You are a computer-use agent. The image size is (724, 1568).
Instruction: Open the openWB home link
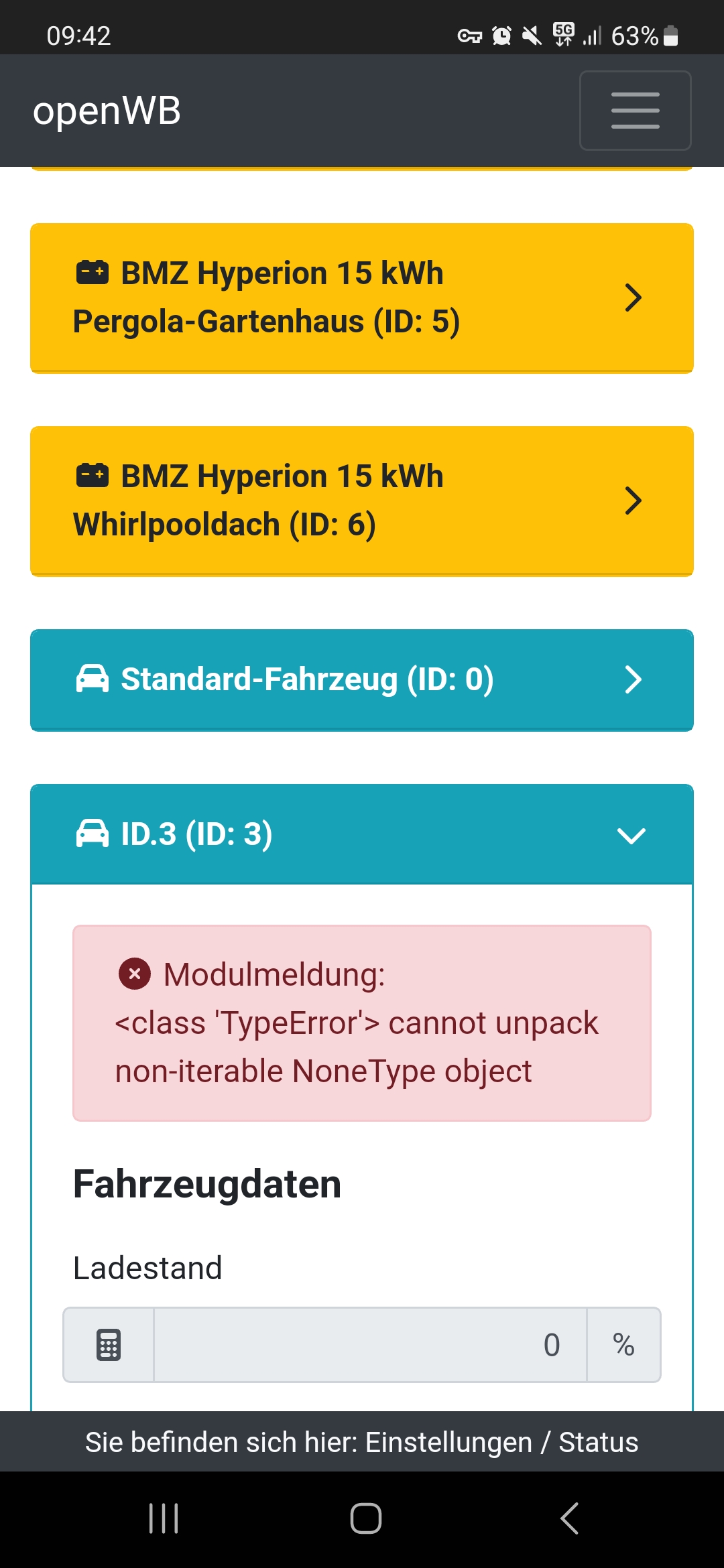coord(107,111)
